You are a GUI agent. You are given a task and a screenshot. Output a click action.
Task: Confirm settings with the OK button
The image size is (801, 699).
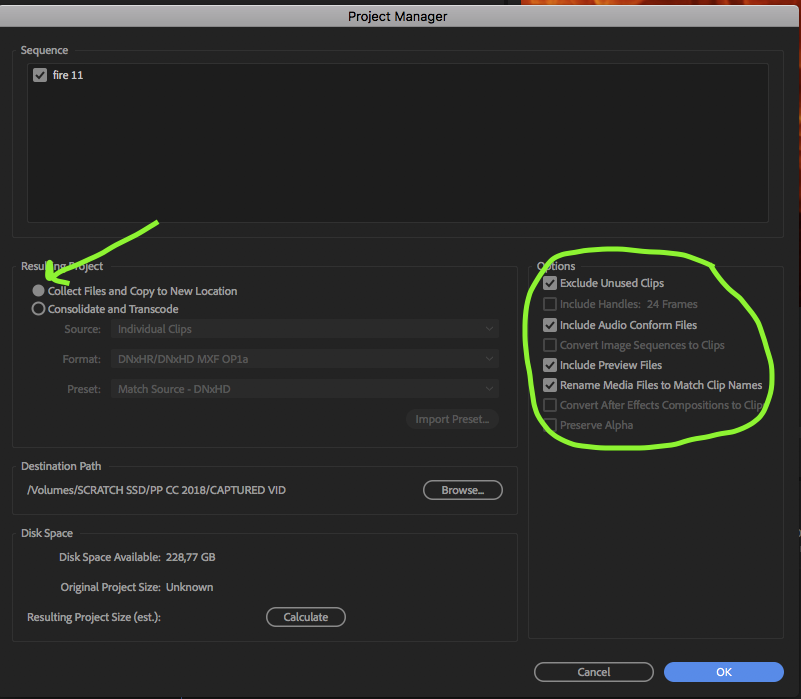pos(723,671)
